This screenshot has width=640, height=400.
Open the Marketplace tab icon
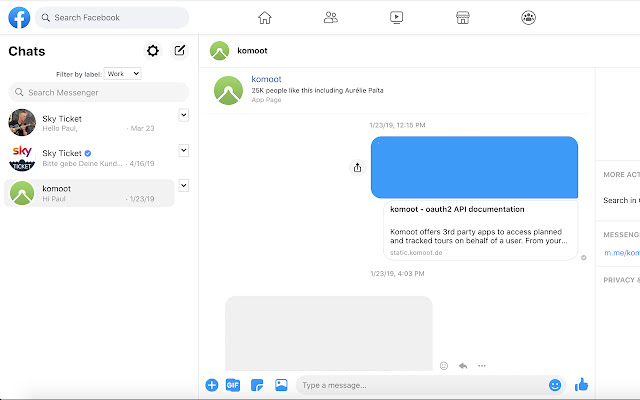[x=462, y=18]
